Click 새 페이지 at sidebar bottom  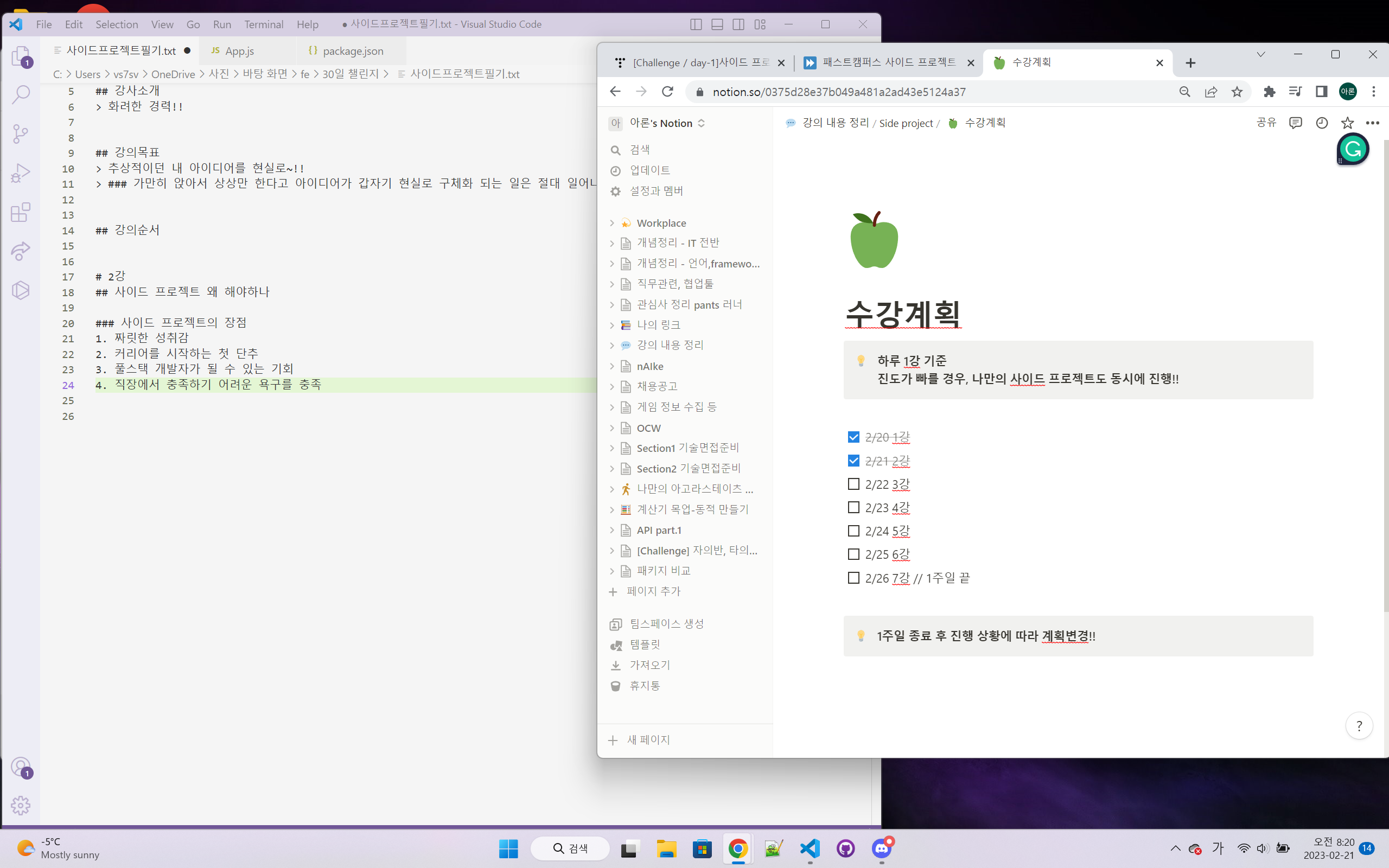click(647, 740)
